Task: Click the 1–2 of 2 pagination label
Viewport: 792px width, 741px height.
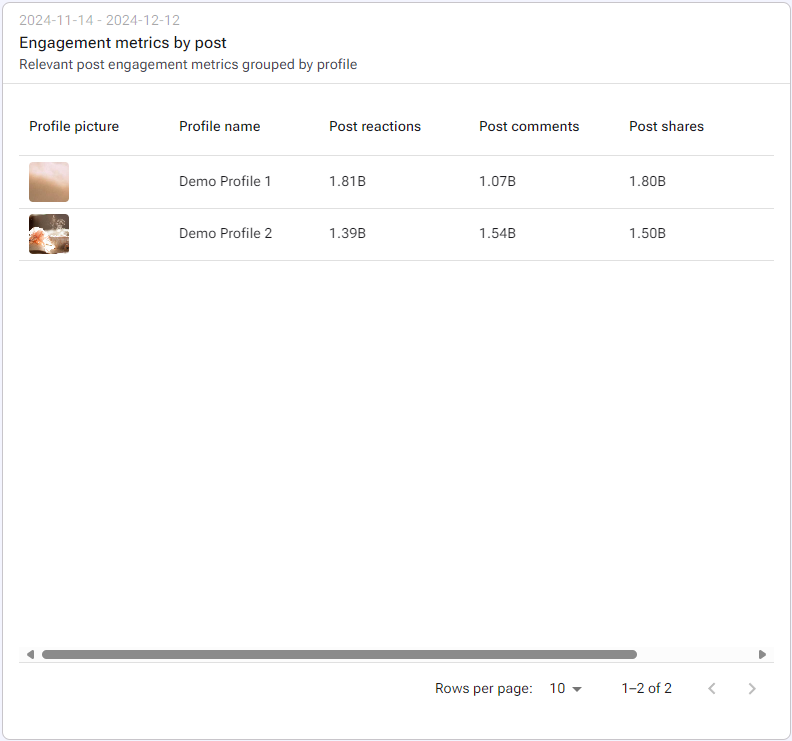Action: tap(647, 688)
